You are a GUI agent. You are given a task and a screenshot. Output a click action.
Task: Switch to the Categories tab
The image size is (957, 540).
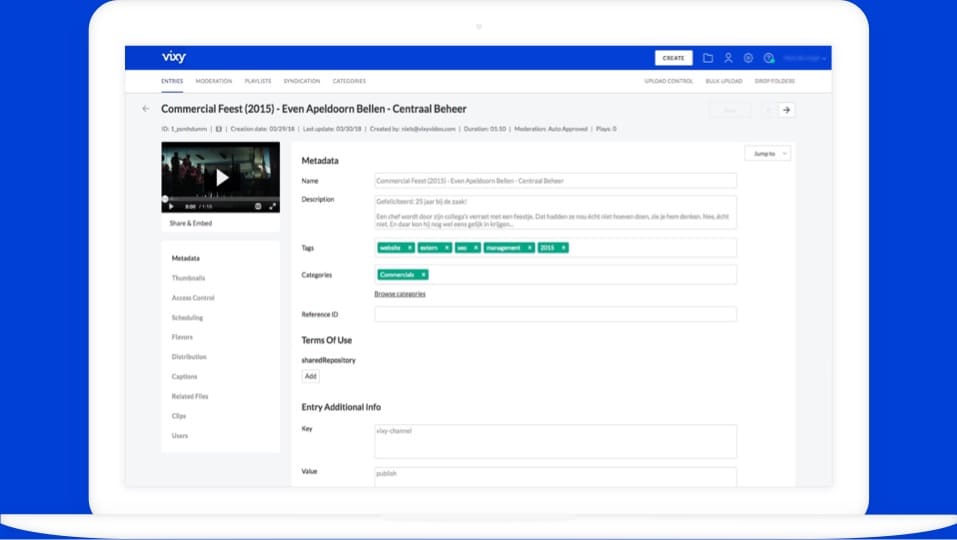coord(349,81)
